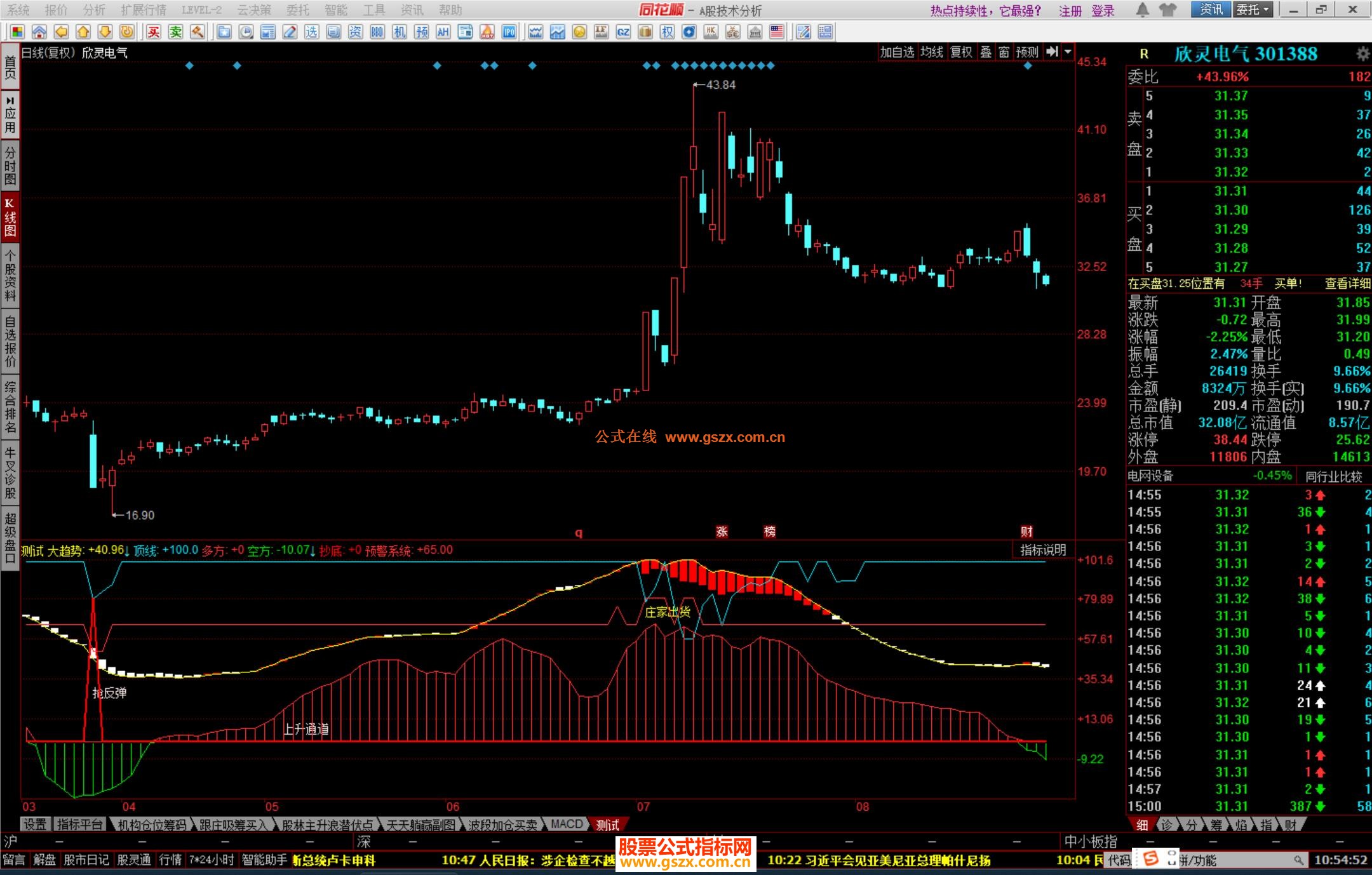The height and width of the screenshot is (875, 1372).
Task: Open the 智能 menu
Action: pos(335,10)
